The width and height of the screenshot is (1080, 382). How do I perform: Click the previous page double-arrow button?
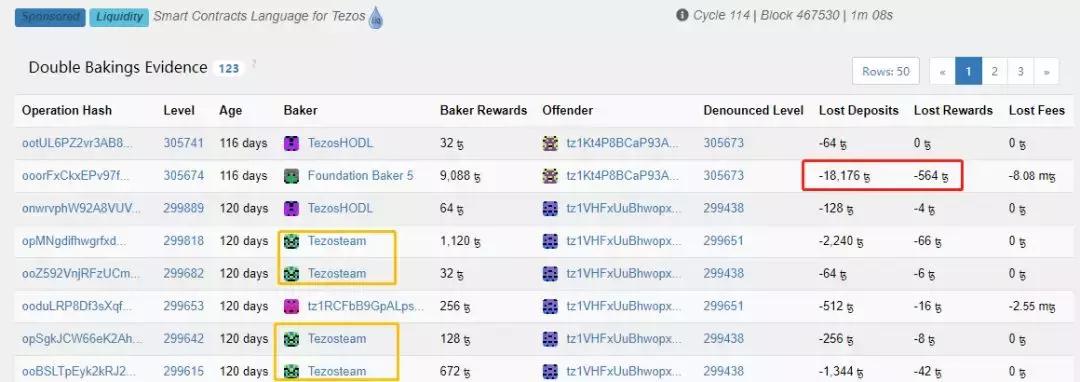tap(942, 71)
